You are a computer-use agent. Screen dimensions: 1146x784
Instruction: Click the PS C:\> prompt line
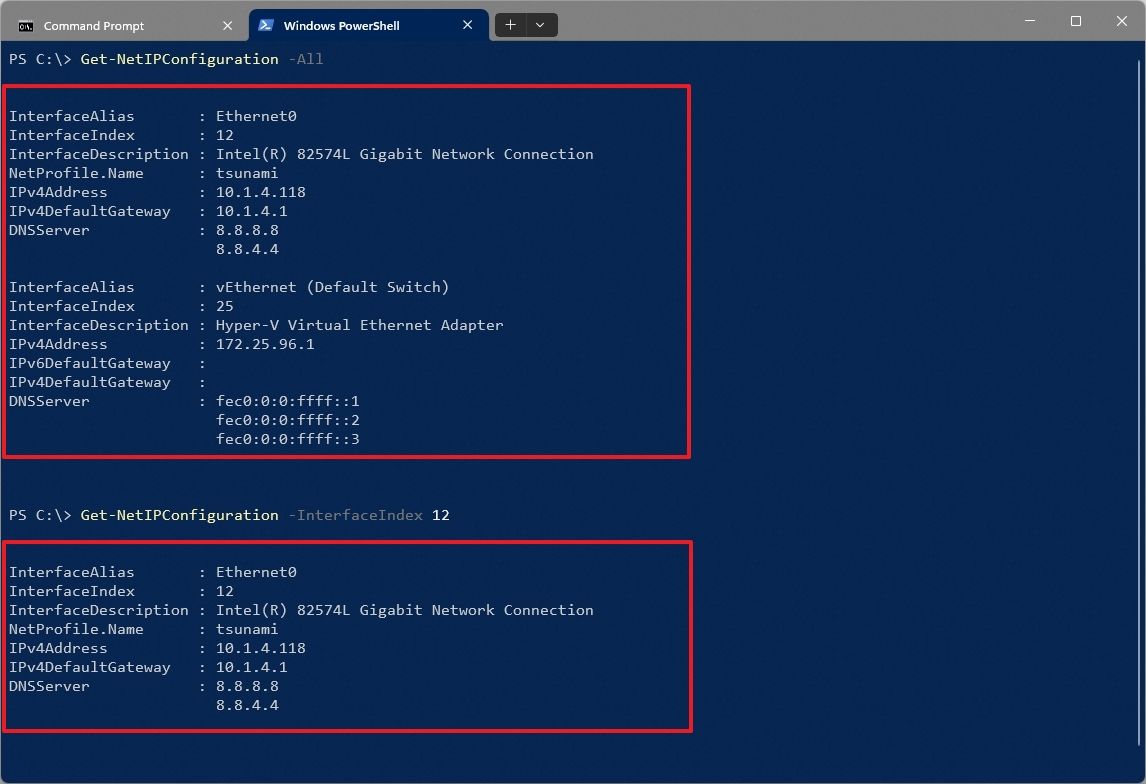click(x=40, y=59)
